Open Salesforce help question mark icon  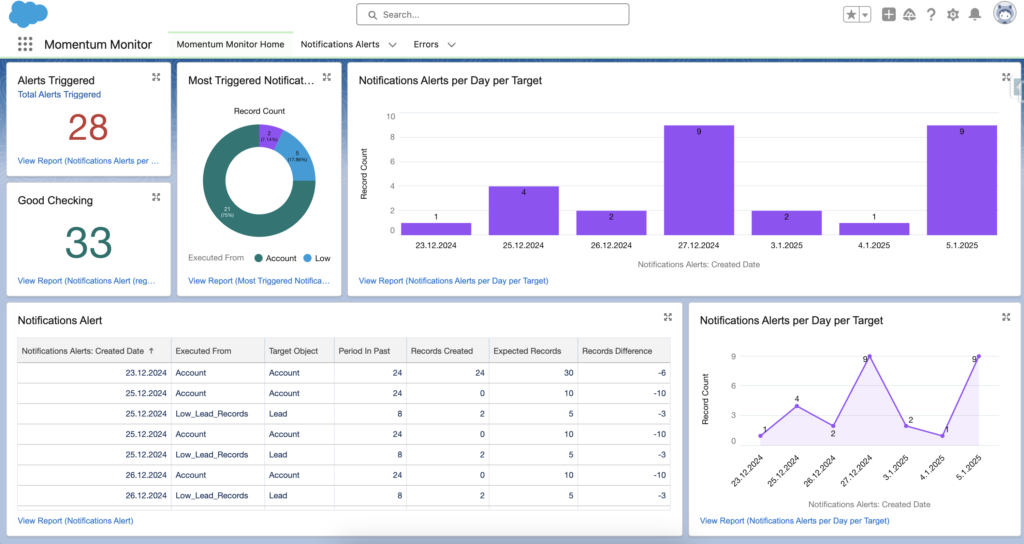(x=931, y=14)
